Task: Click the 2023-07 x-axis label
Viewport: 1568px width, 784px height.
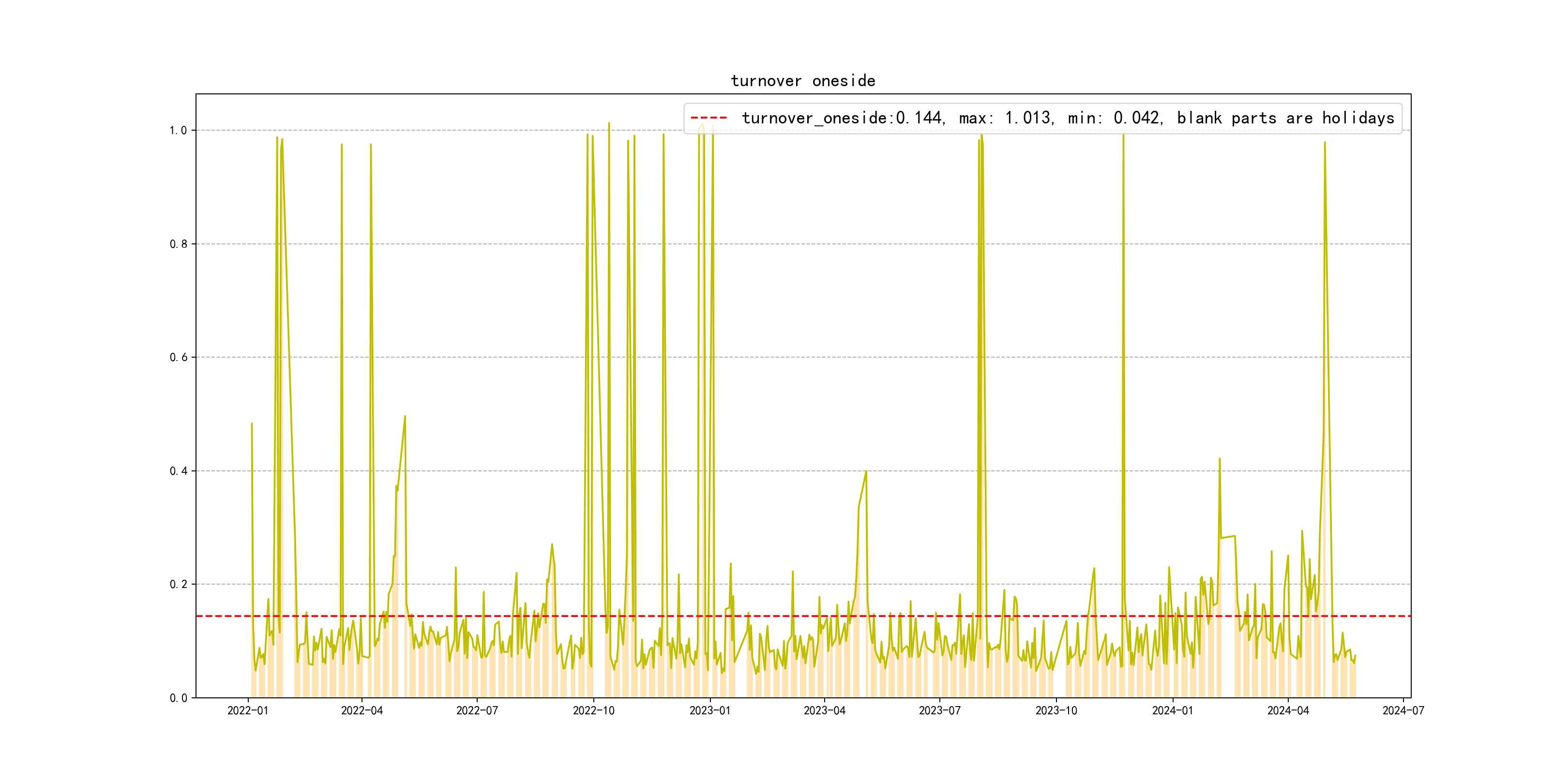Action: (939, 711)
